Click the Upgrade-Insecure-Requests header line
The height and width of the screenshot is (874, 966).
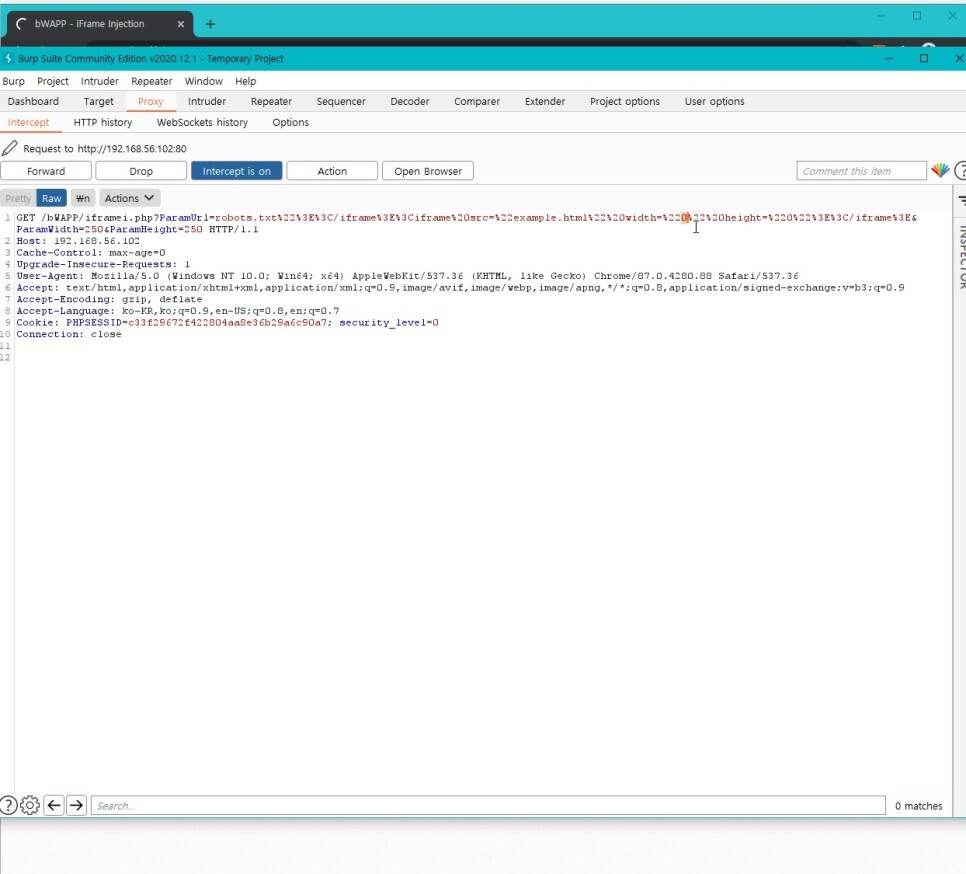tap(103, 264)
